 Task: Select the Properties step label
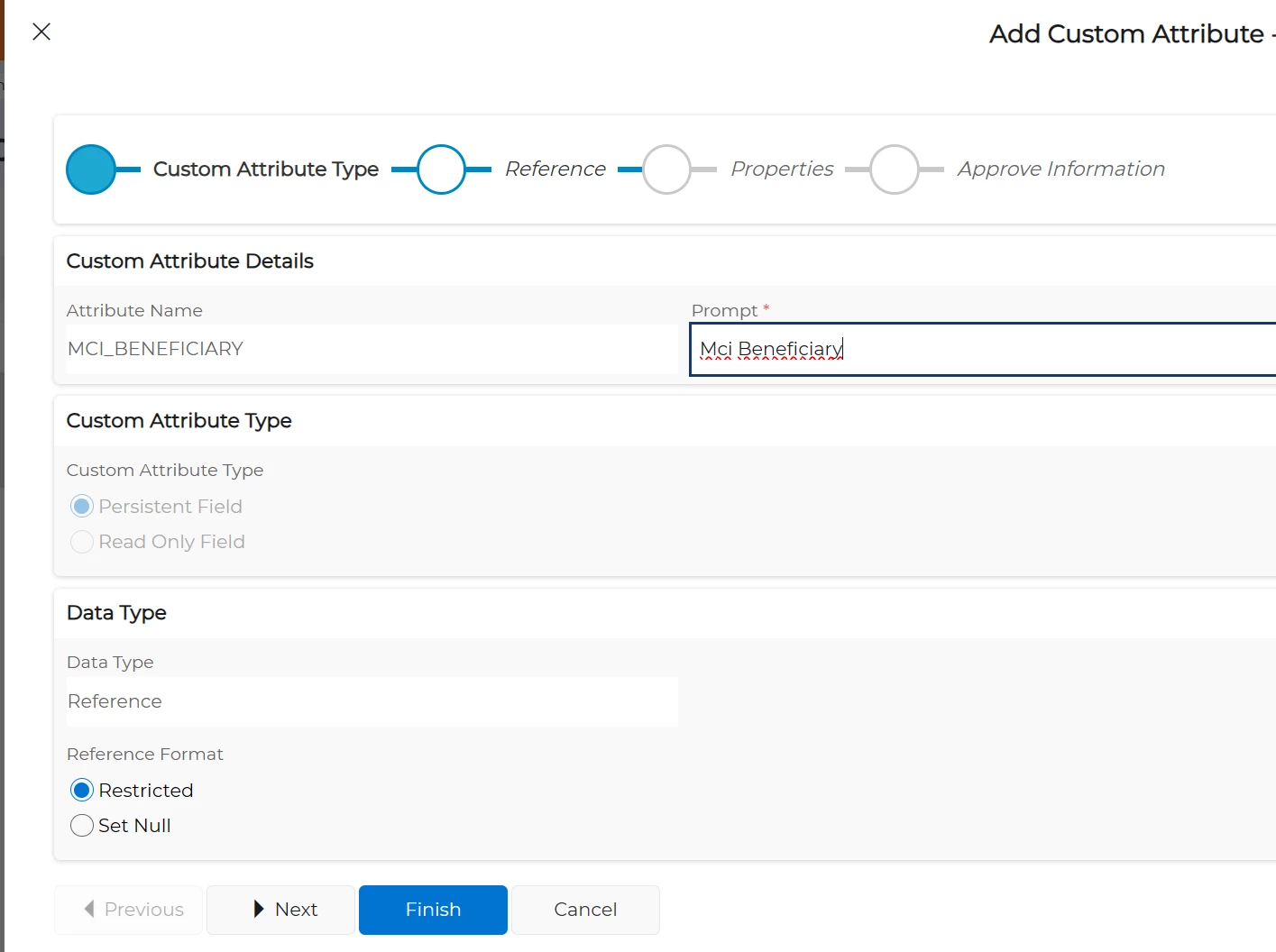coord(782,169)
